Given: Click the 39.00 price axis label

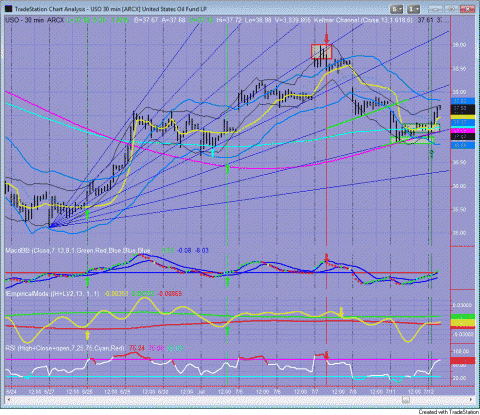Looking at the screenshot, I should tap(459, 45).
